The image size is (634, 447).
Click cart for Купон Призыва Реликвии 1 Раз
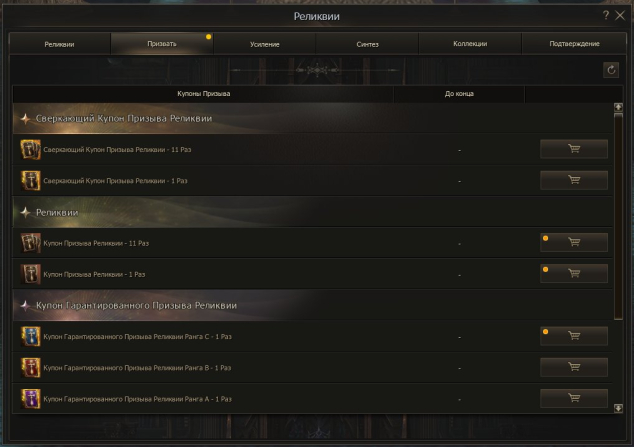click(574, 274)
